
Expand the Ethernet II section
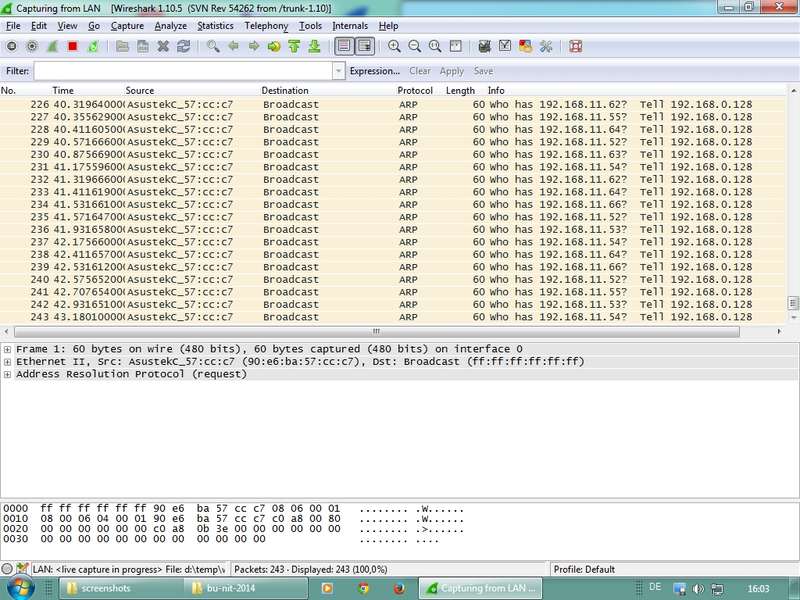8,361
